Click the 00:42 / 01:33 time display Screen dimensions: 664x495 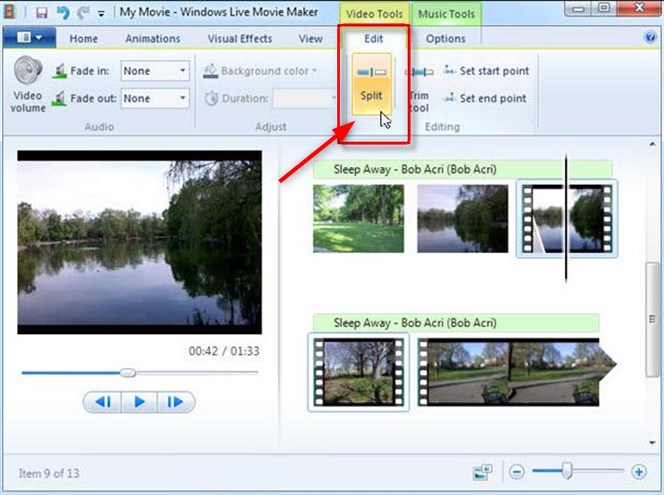(224, 351)
